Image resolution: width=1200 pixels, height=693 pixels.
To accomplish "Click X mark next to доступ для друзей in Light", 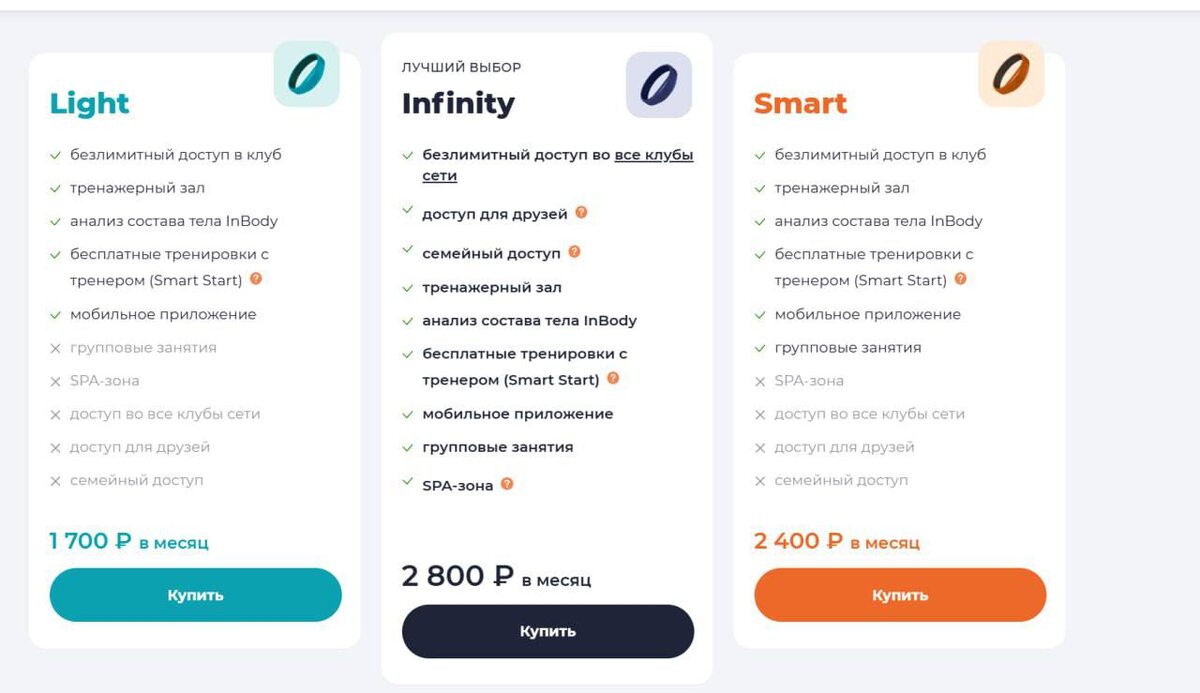I will coord(55,447).
